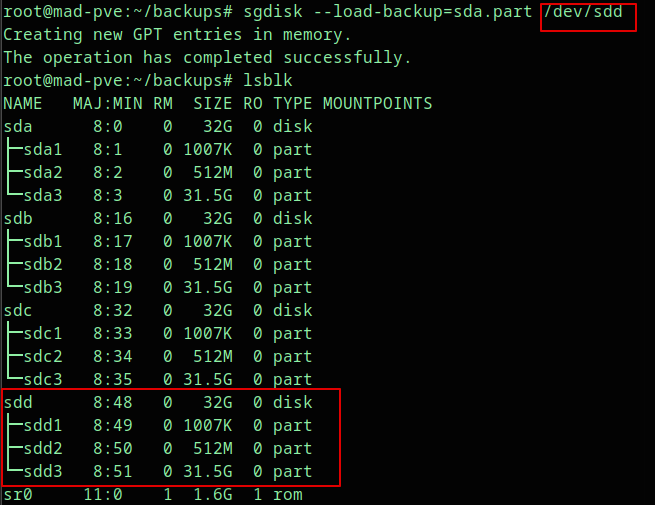Viewport: 655px width, 505px height.
Task: Click the sdb3 partition name
Action: click(x=43, y=287)
